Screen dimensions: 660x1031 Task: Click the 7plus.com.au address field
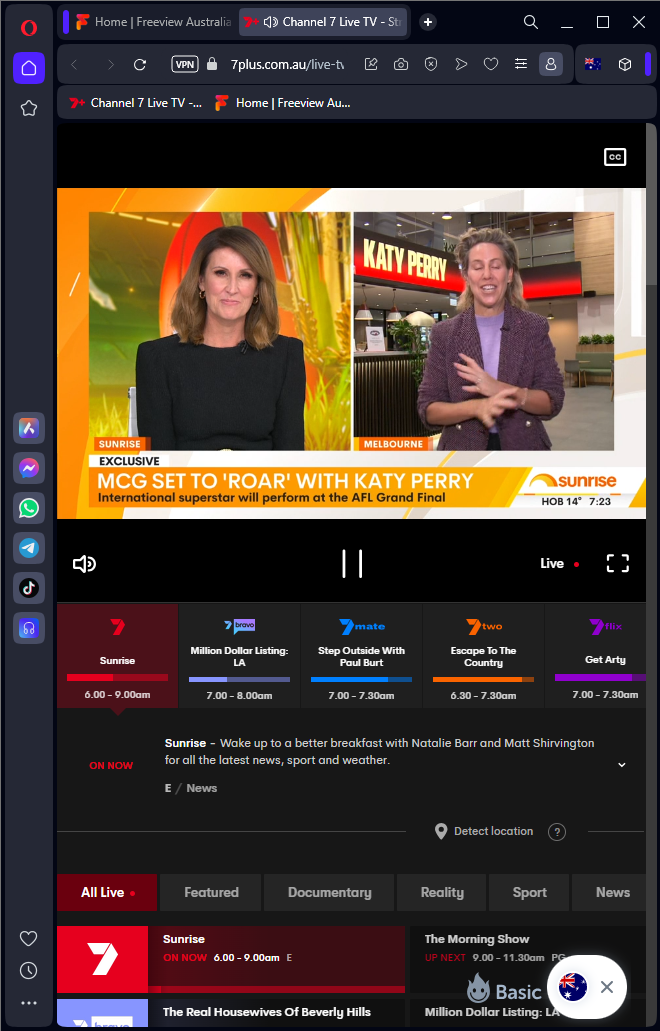click(x=287, y=64)
